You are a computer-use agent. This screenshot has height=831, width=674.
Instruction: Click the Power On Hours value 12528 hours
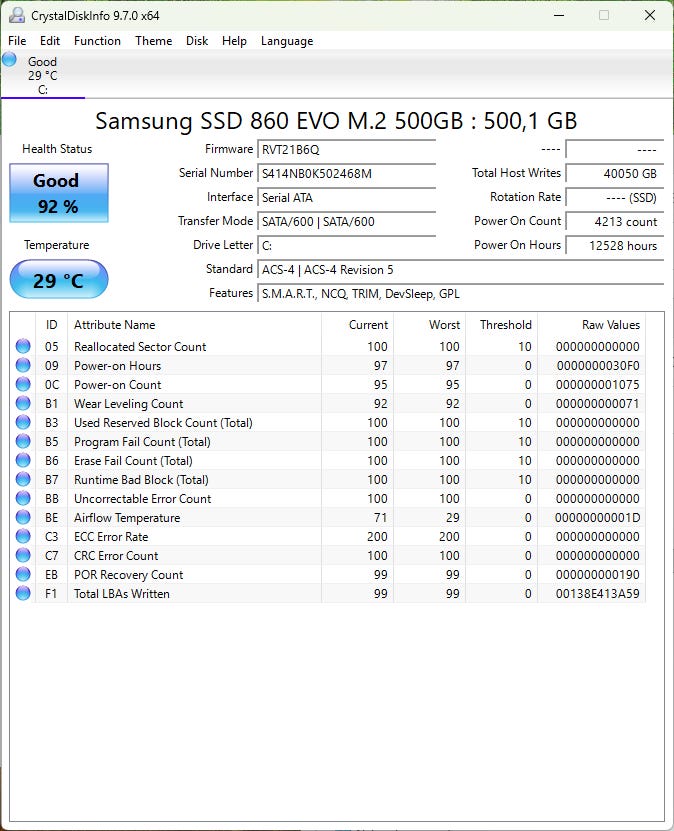coord(615,245)
